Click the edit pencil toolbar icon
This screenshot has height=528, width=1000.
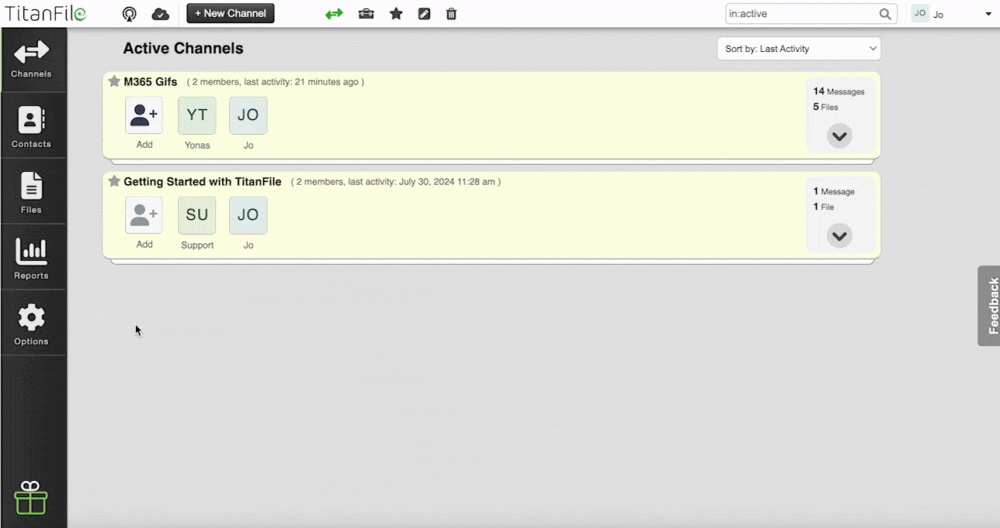coord(424,13)
